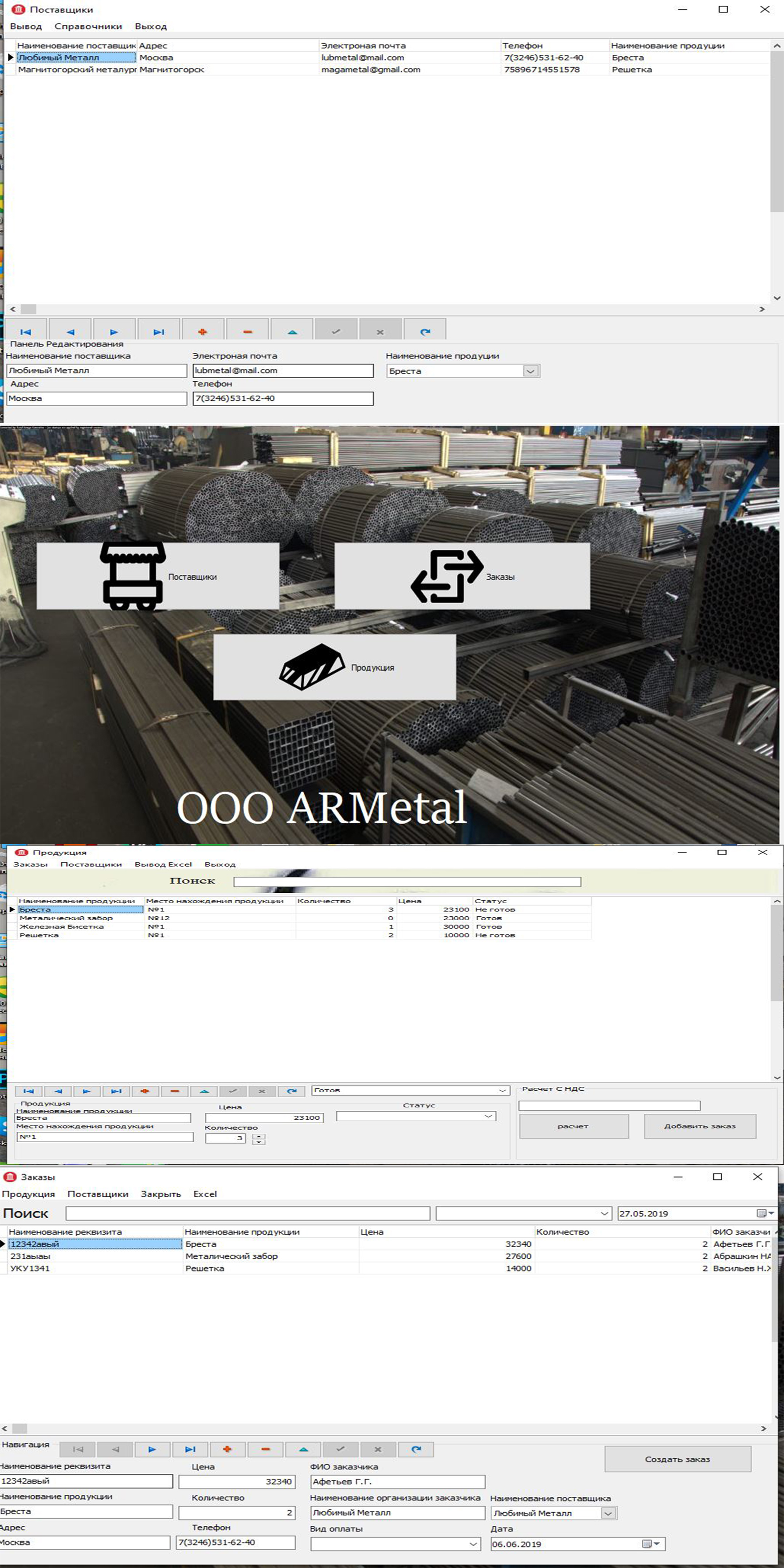The height and width of the screenshot is (1568, 784).
Task: Go to first record in Продукция navigator
Action: 28,1091
